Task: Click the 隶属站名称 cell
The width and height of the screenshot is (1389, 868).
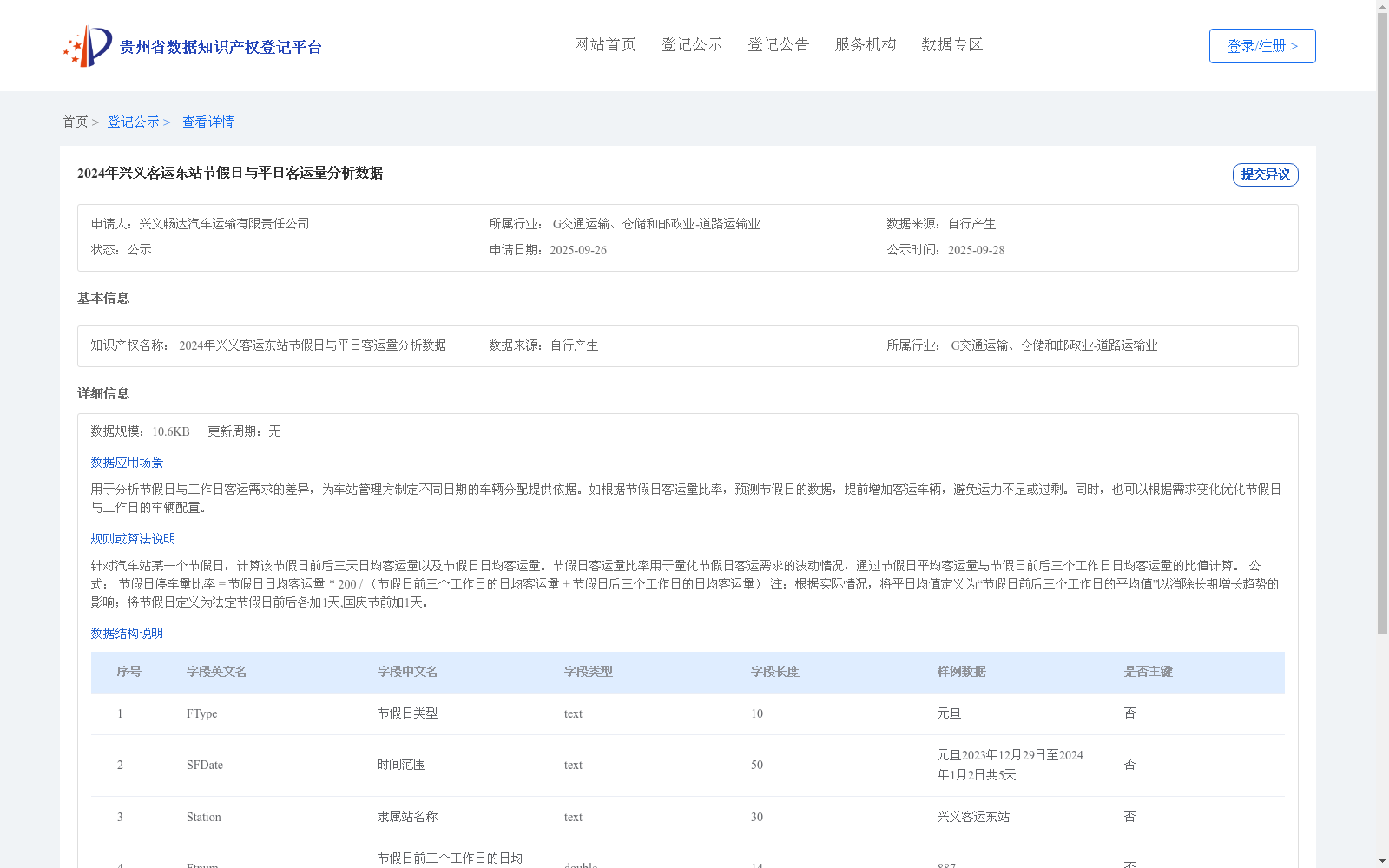Action: [407, 817]
